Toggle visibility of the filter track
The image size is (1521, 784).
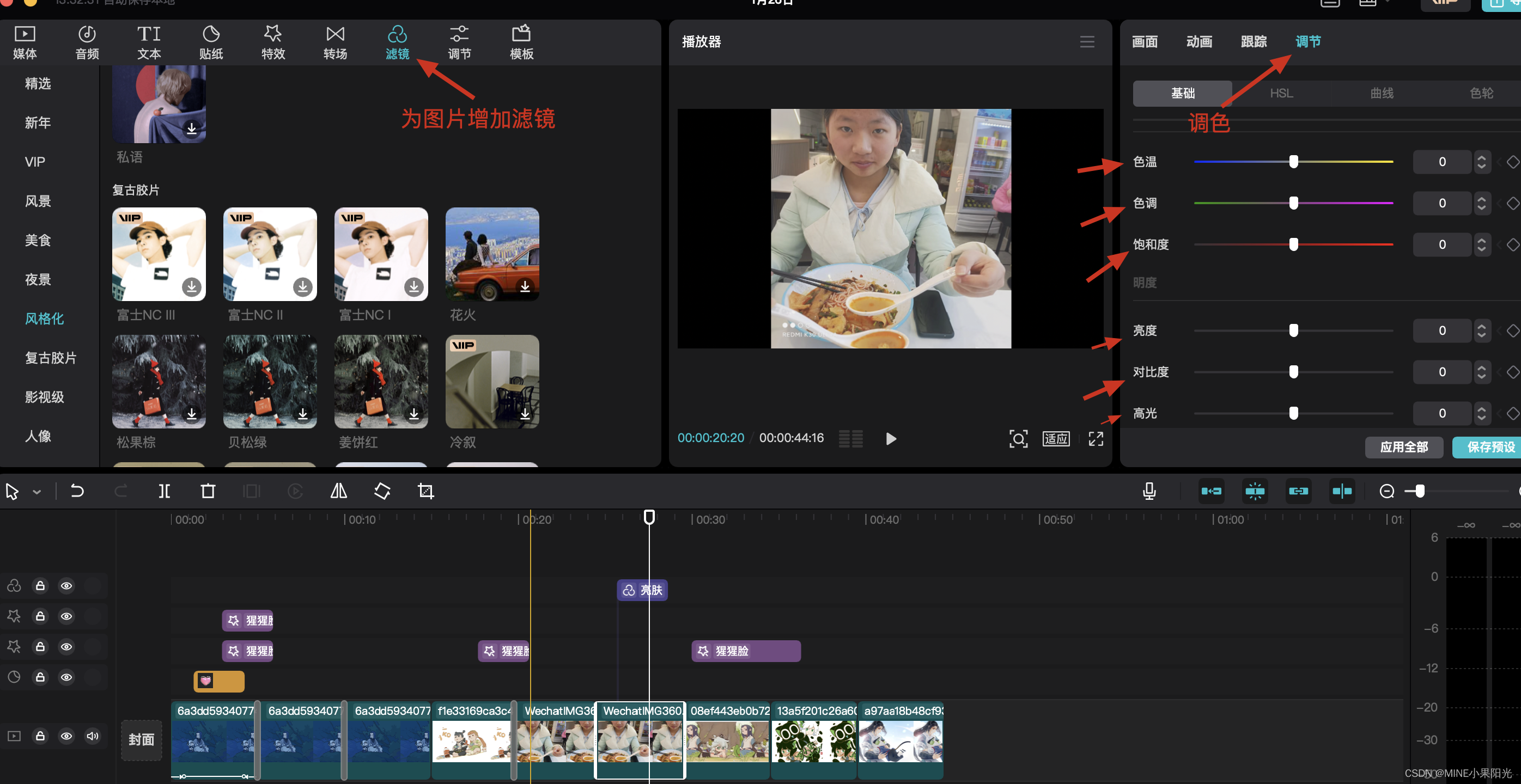pyautogui.click(x=66, y=585)
